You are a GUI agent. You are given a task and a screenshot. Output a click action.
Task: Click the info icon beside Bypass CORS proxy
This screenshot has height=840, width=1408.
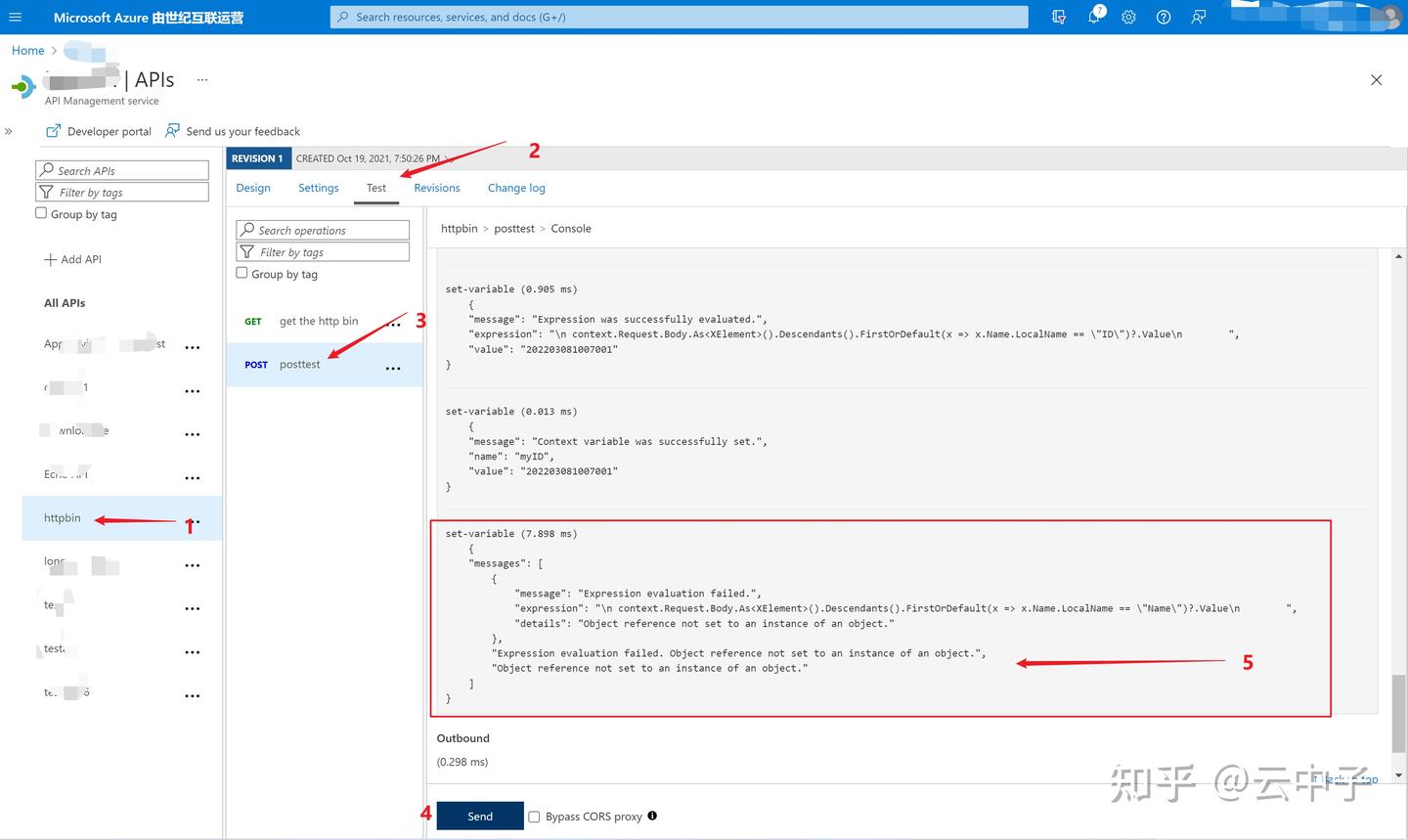coord(652,816)
